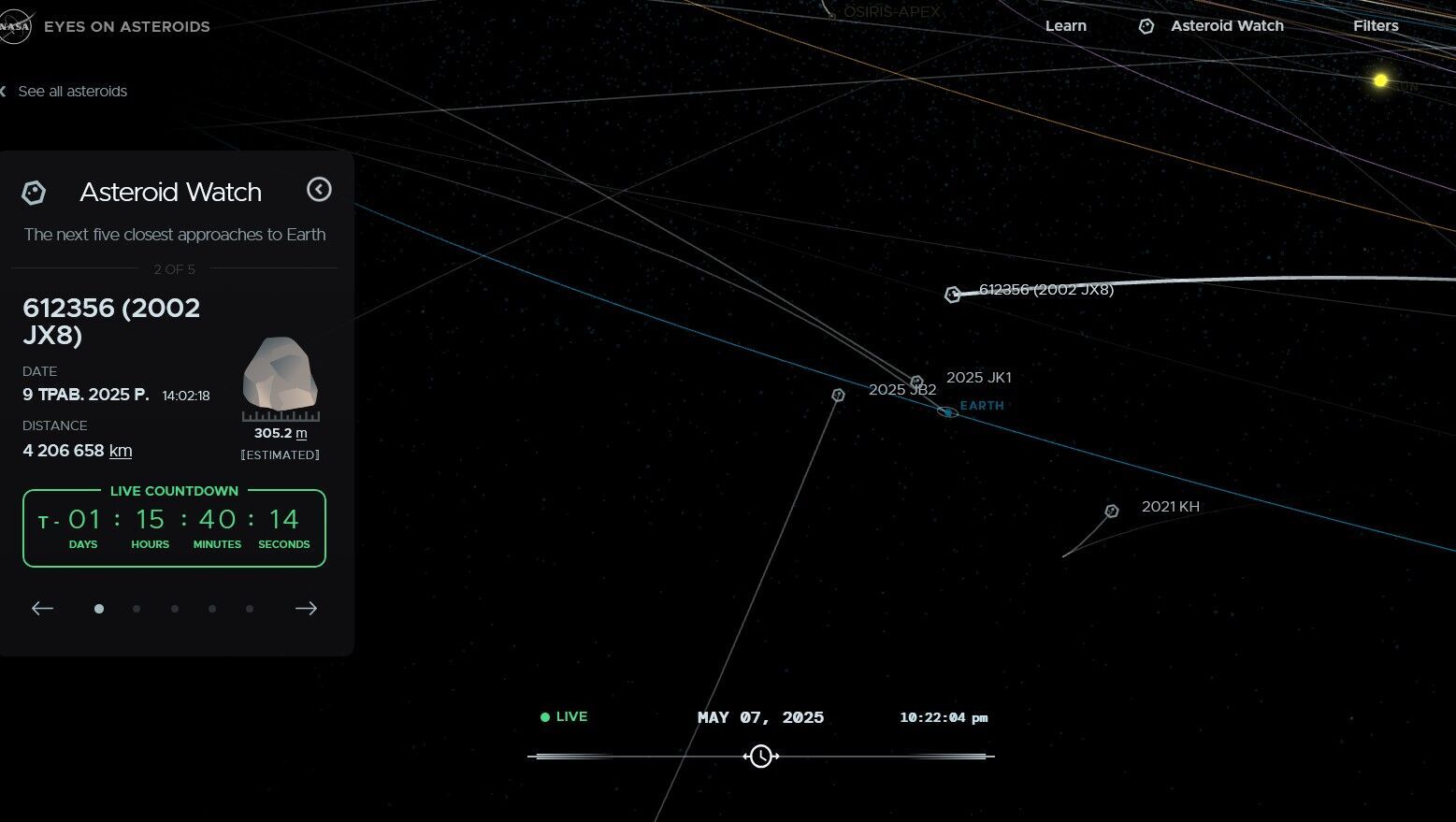This screenshot has width=1456, height=822.
Task: Click the 612356 (2002 JX8) label in scene
Action: coord(1046,290)
